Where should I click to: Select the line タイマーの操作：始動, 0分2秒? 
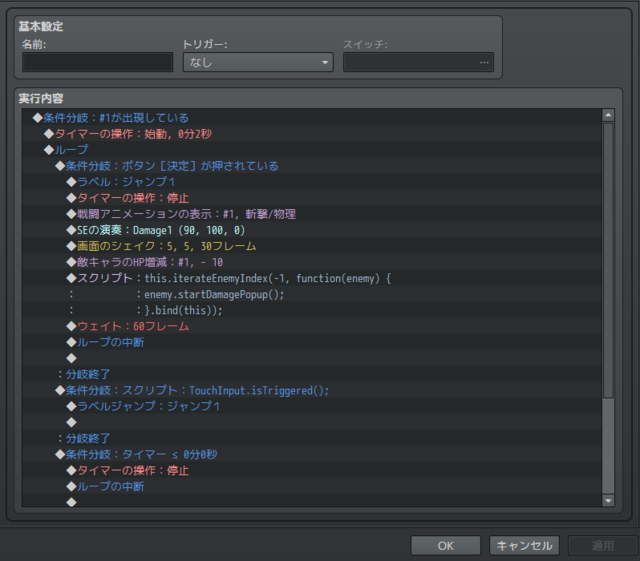312,134
